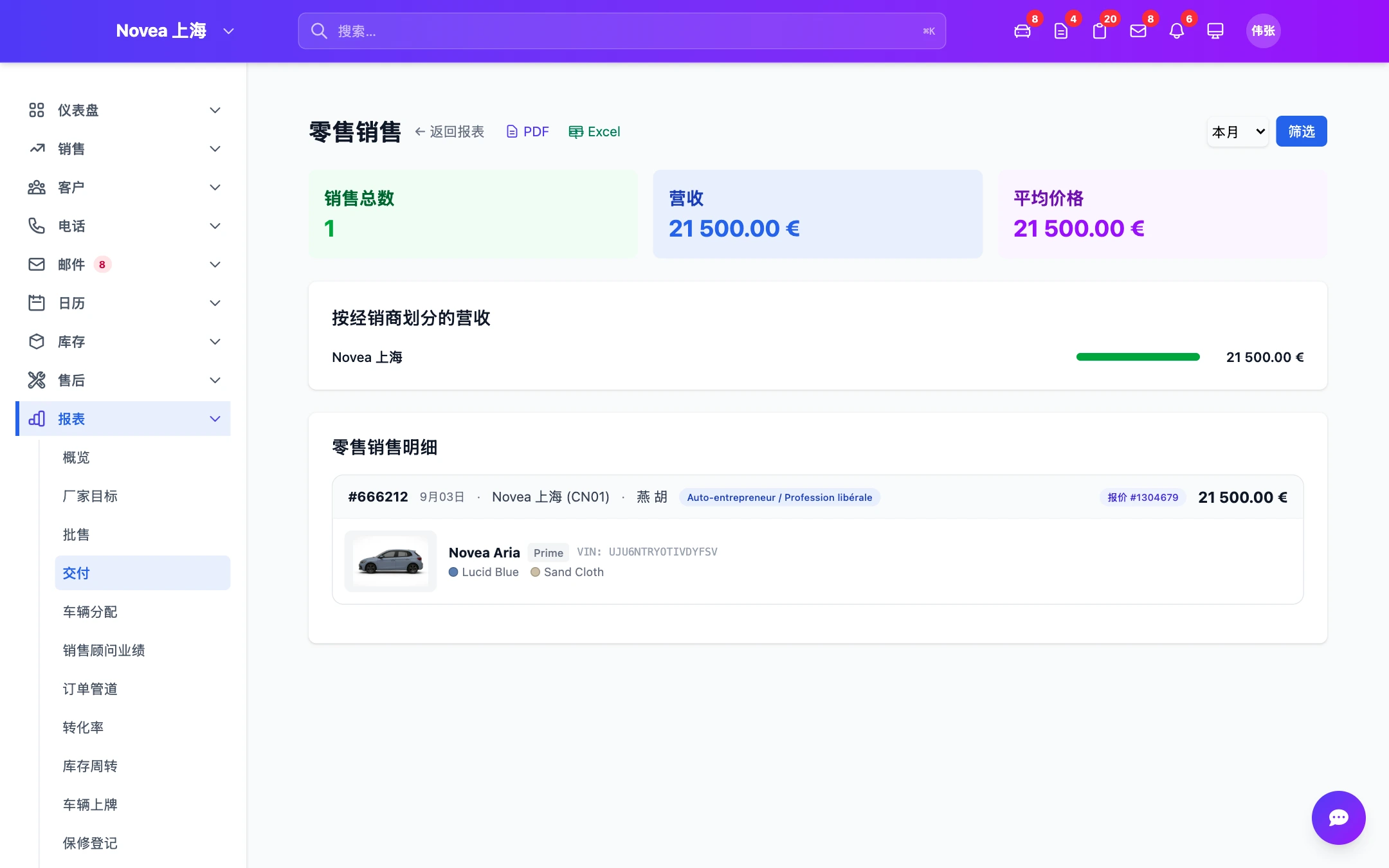Click the 筛选 filter button
1389x868 pixels.
tap(1301, 131)
